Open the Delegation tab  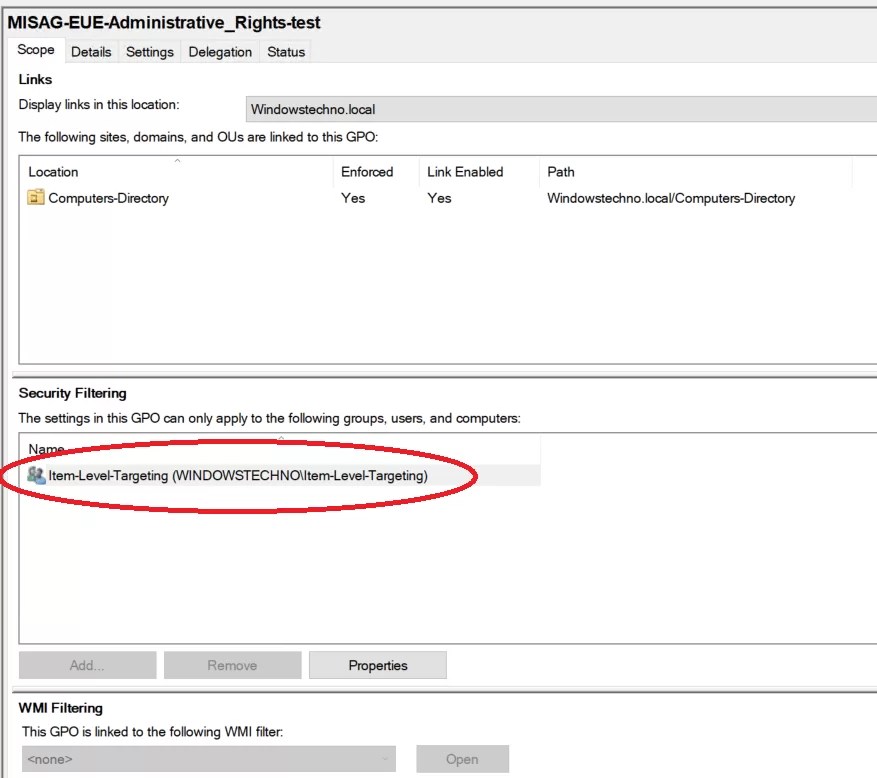coord(219,52)
